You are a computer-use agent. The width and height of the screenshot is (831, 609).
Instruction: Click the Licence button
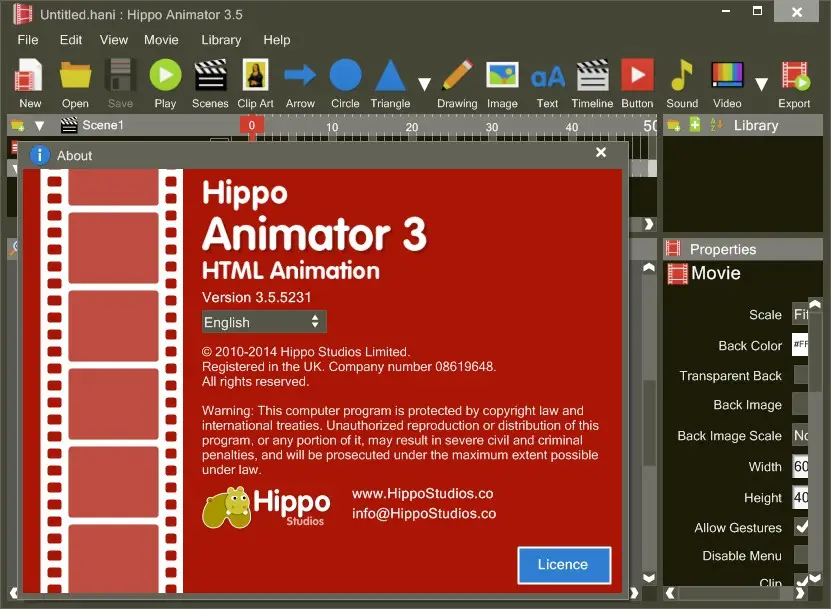[x=564, y=565]
